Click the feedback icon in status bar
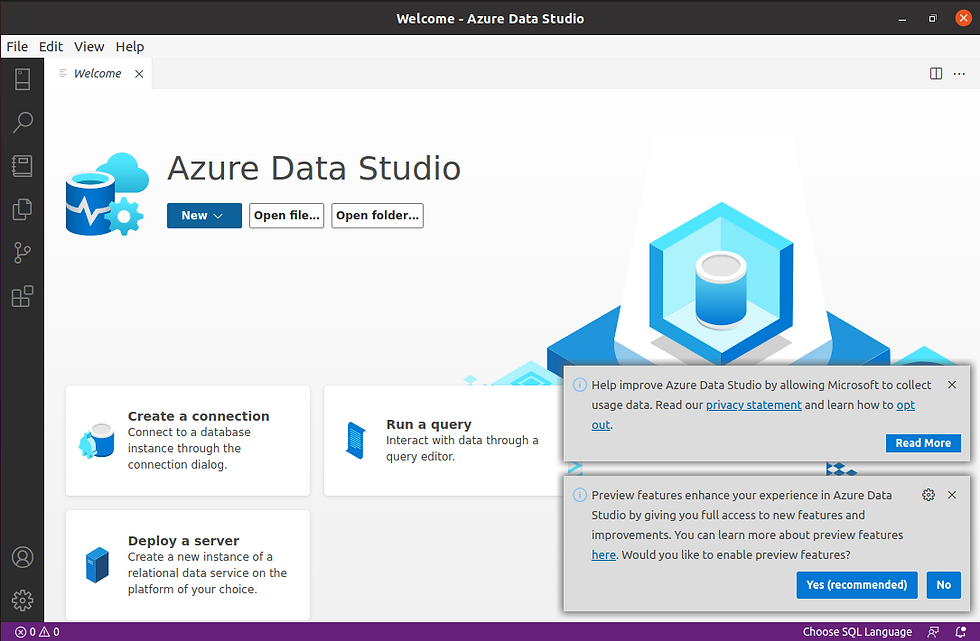980x641 pixels. tap(933, 632)
